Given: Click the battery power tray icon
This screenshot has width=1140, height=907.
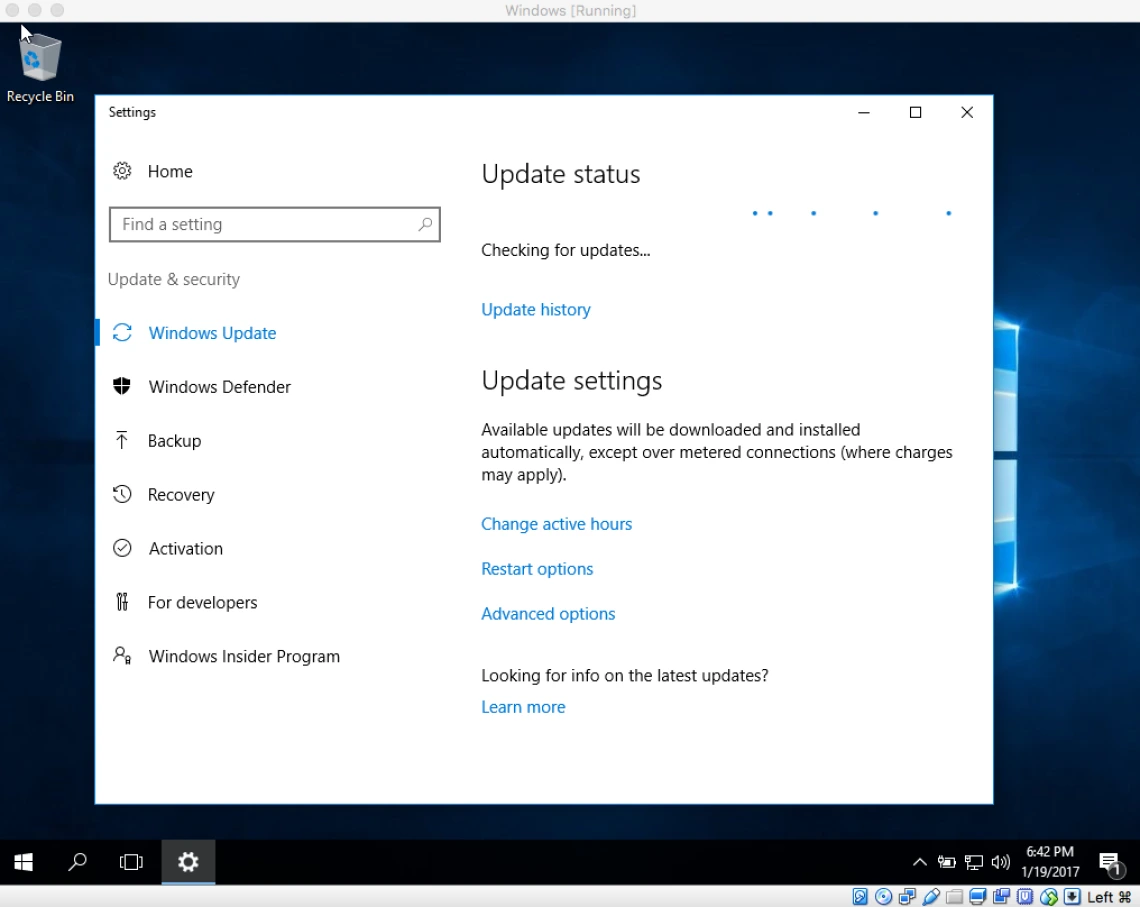Looking at the screenshot, I should coord(946,863).
